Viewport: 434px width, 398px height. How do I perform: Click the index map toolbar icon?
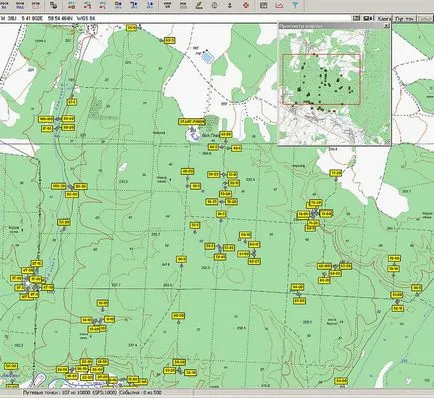click(183, 5)
